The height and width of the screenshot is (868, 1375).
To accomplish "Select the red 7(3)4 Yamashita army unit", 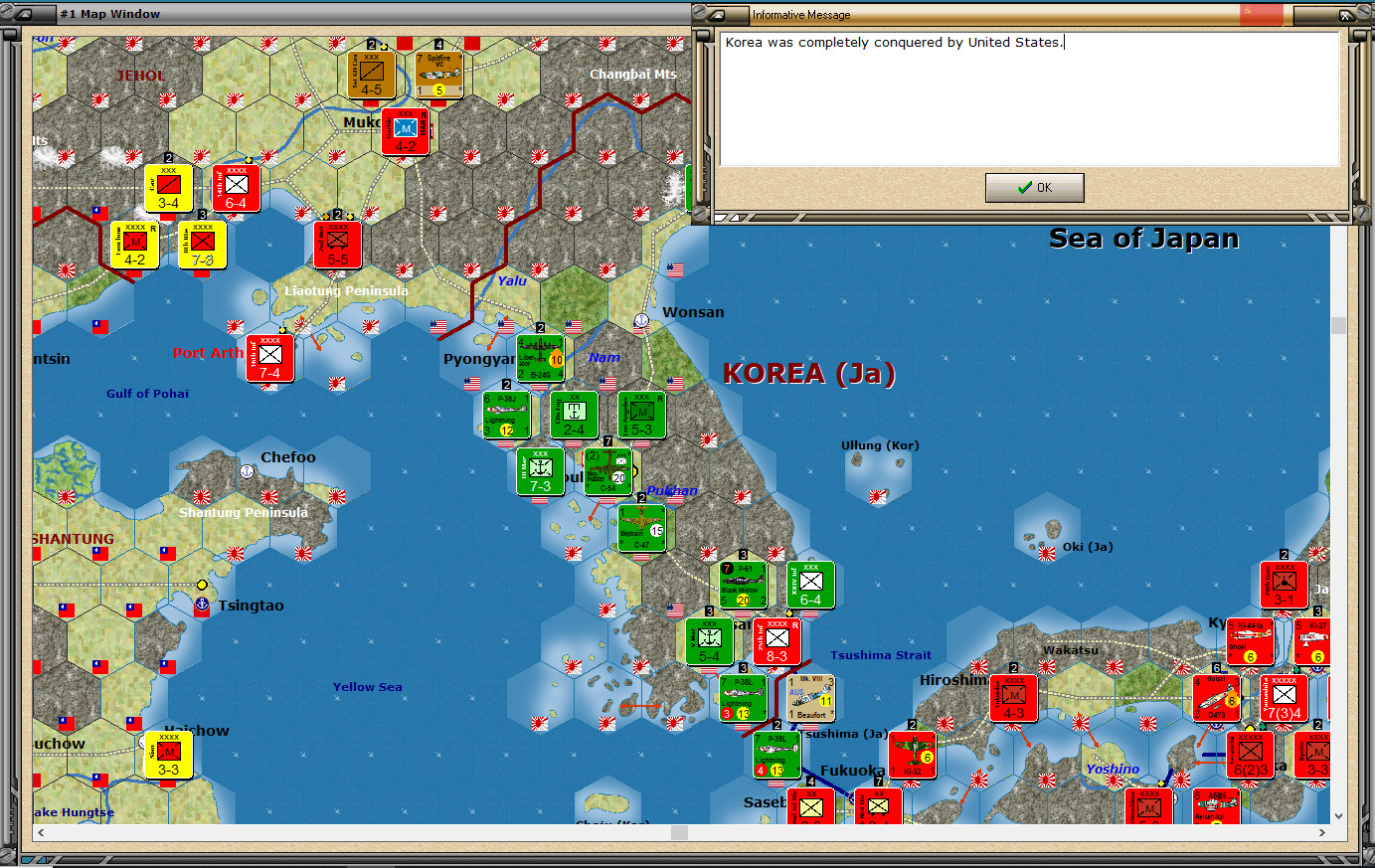I will click(1285, 698).
